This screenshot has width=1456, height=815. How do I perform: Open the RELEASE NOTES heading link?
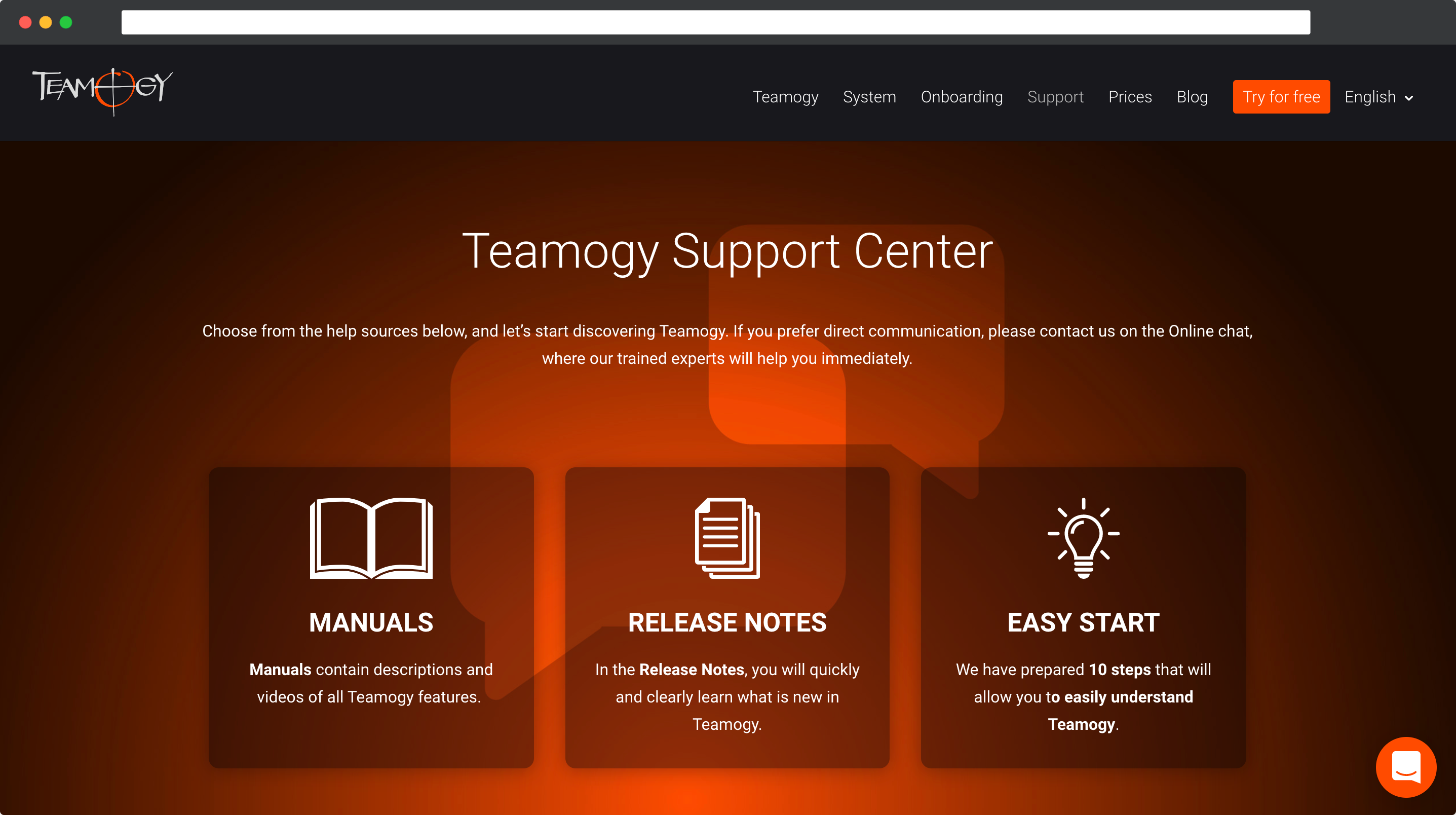[x=727, y=622]
